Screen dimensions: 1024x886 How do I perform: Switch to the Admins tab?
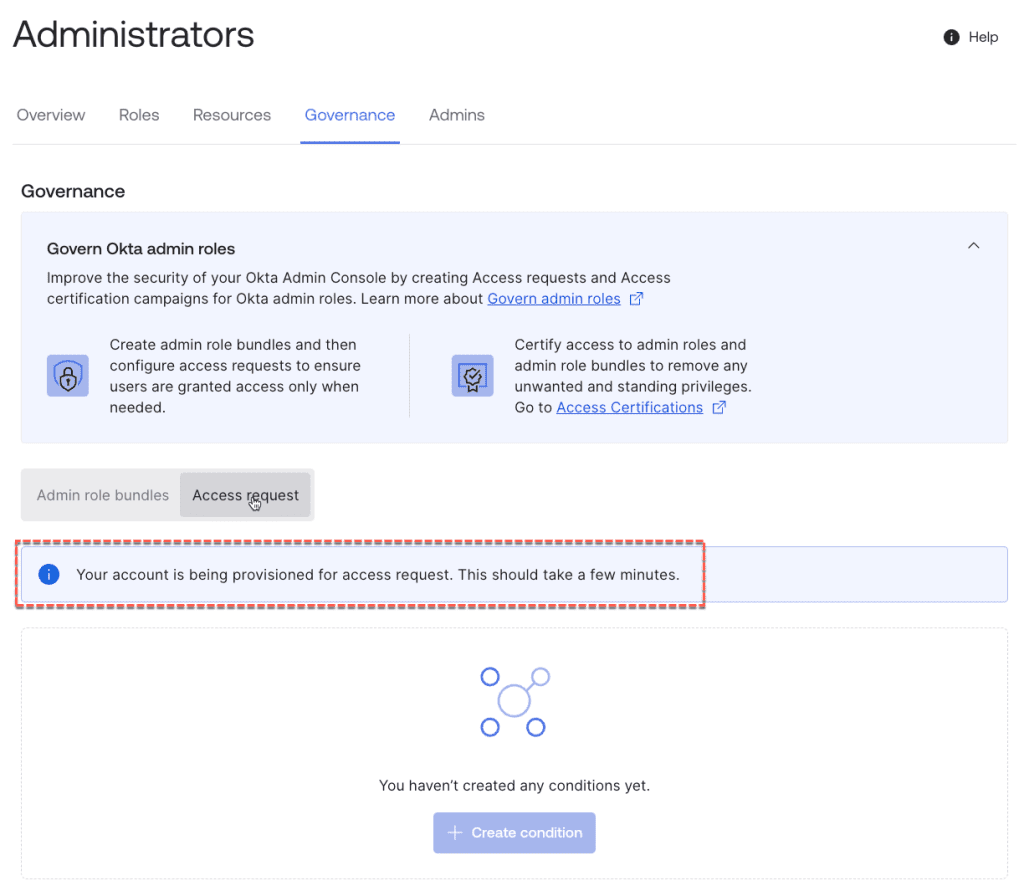click(x=457, y=115)
